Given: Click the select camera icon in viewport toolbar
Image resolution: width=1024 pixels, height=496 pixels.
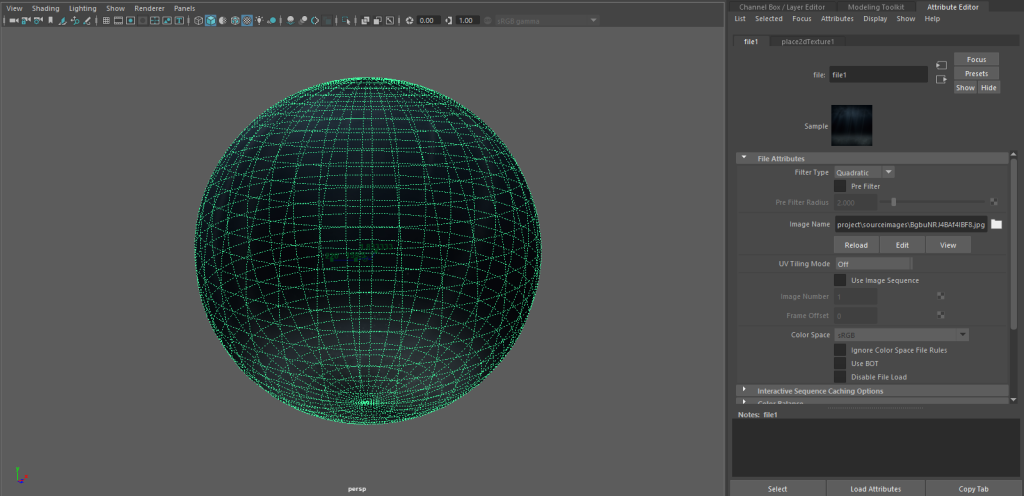Looking at the screenshot, I should point(14,20).
